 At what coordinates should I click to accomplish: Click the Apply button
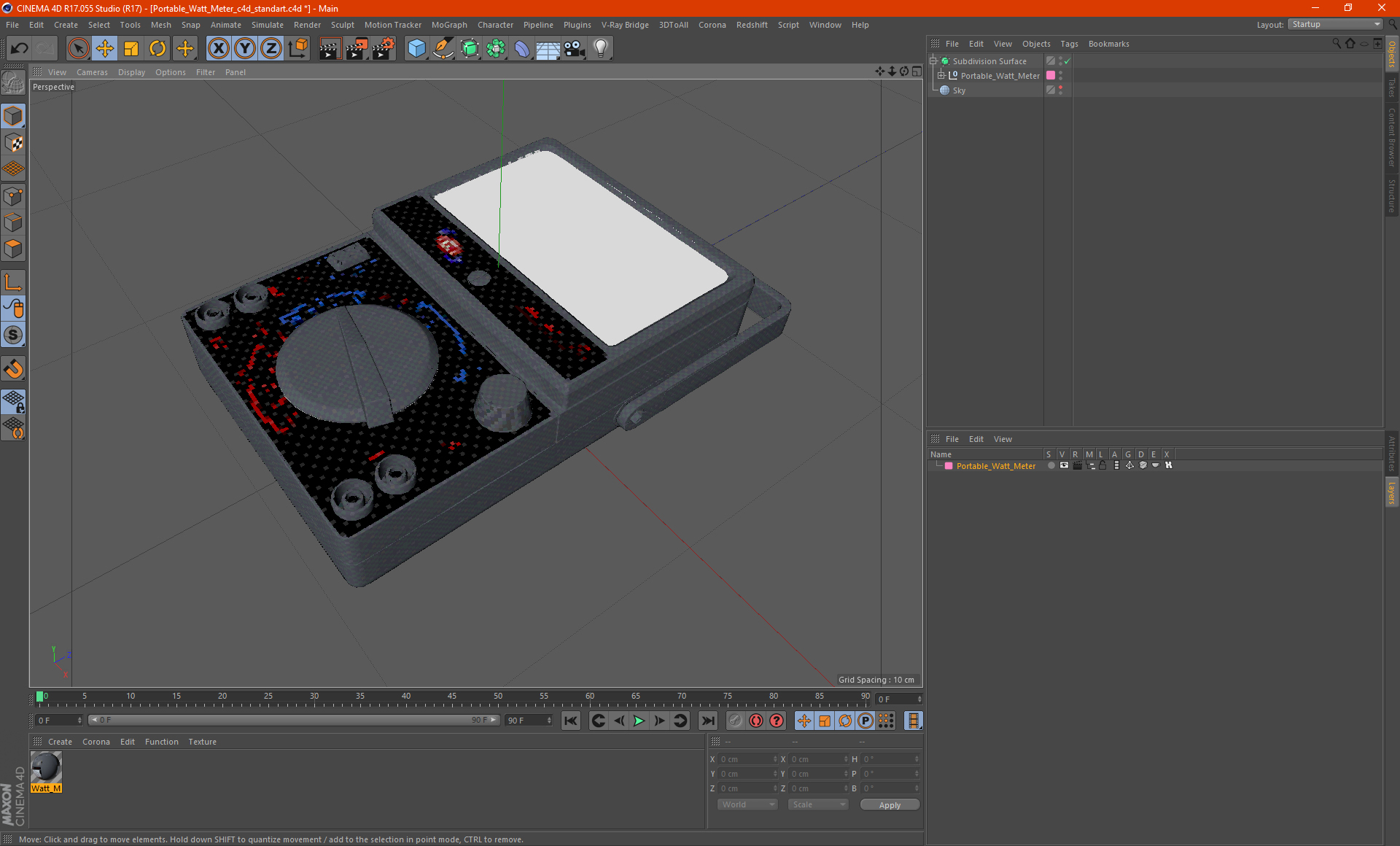[x=890, y=804]
